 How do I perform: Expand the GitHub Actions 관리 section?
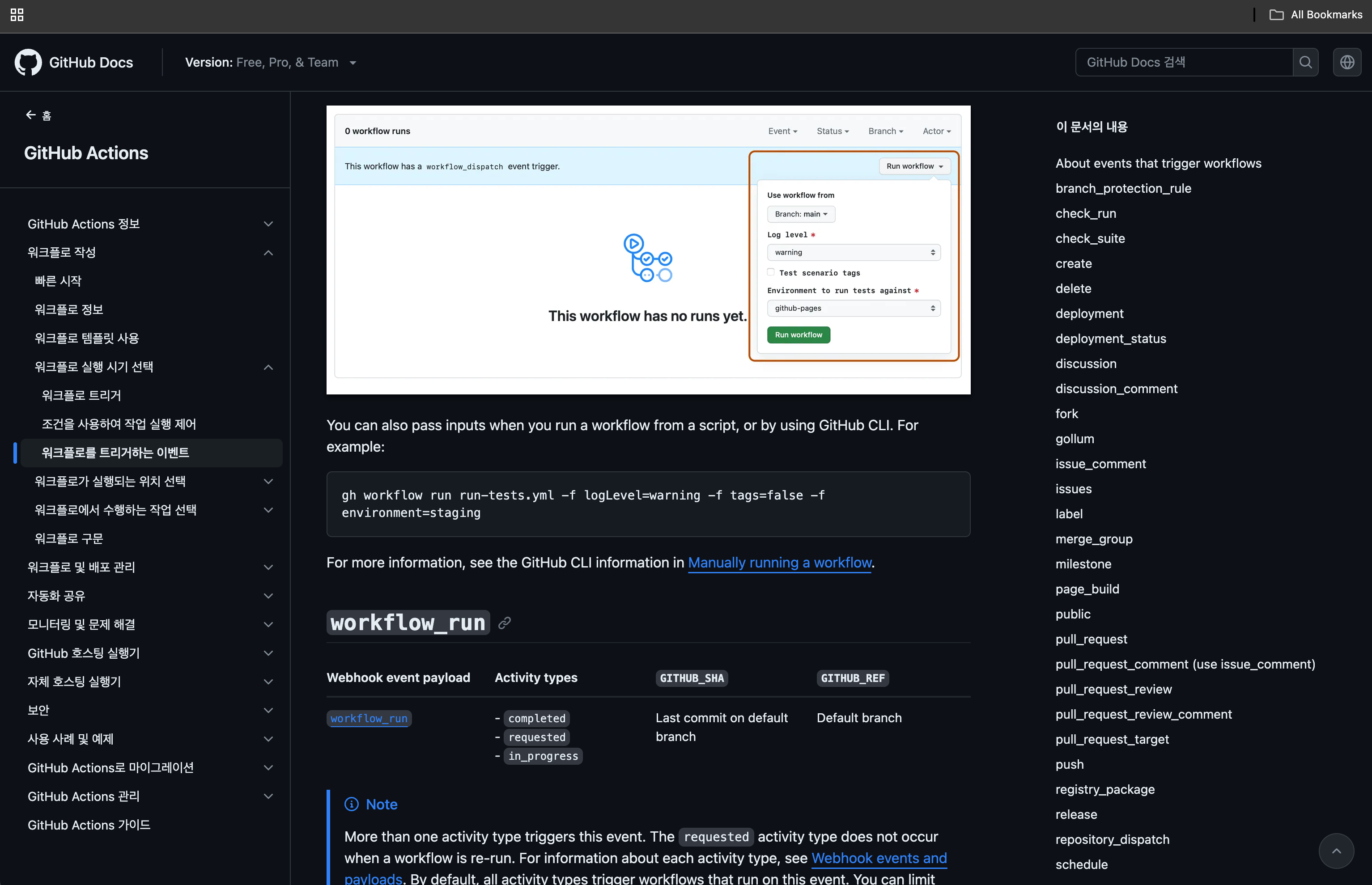[268, 796]
